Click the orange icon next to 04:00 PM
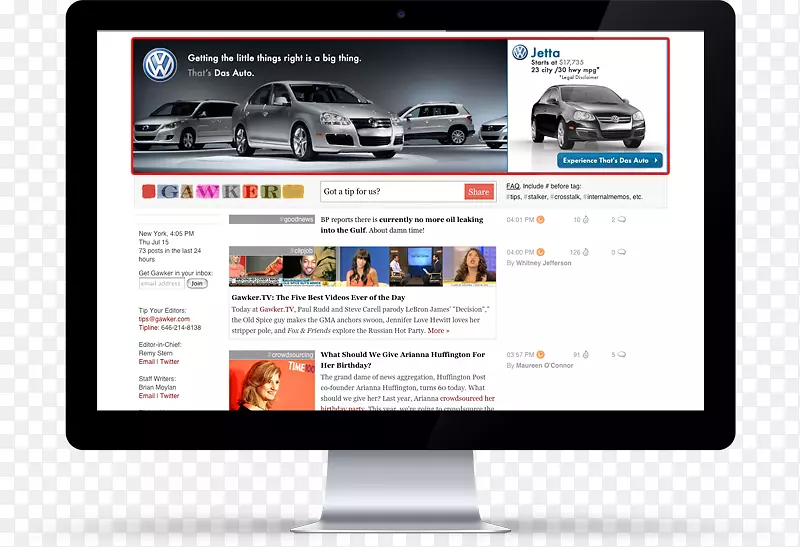This screenshot has height=547, width=800. pyautogui.click(x=540, y=253)
